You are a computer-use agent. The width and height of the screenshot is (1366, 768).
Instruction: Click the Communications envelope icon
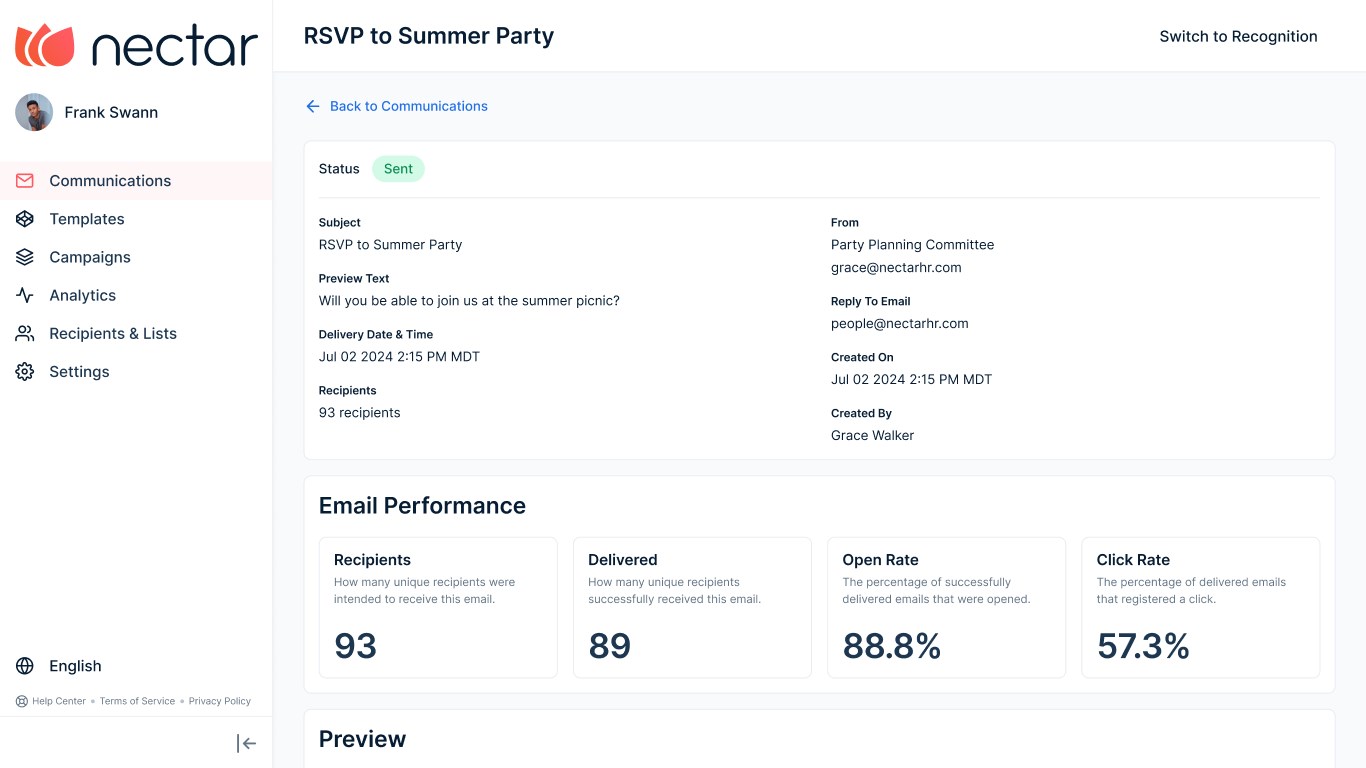coord(25,181)
